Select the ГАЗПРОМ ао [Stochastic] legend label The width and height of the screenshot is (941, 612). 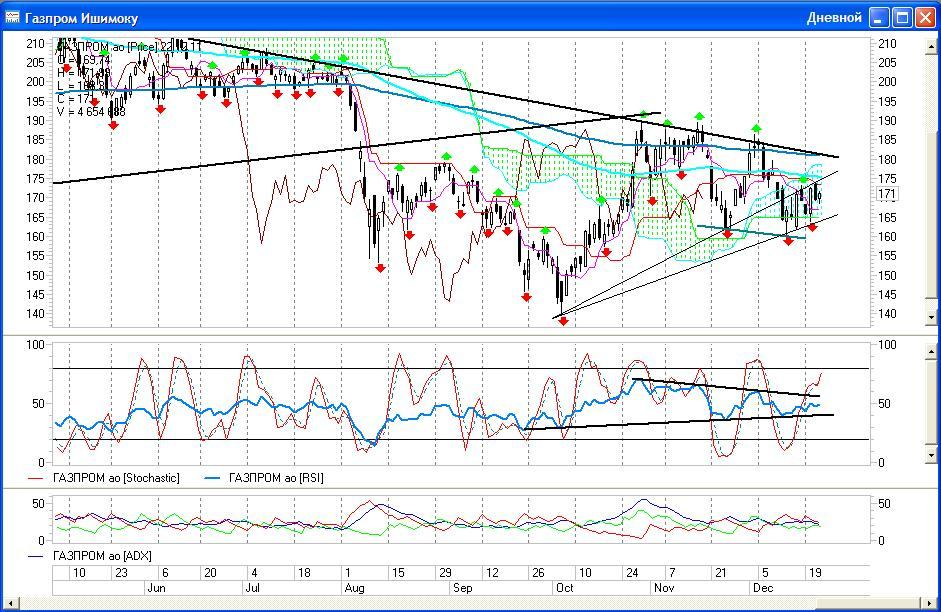(116, 478)
